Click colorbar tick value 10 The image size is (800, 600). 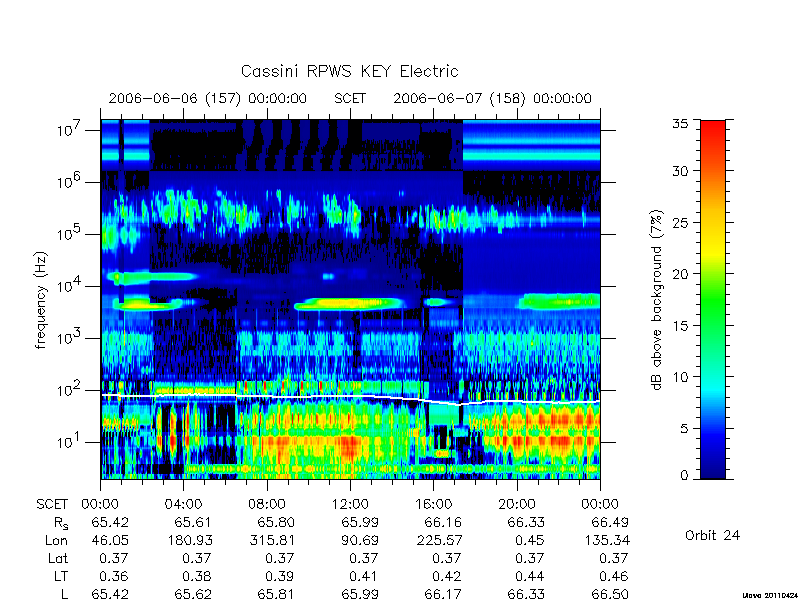tap(680, 377)
